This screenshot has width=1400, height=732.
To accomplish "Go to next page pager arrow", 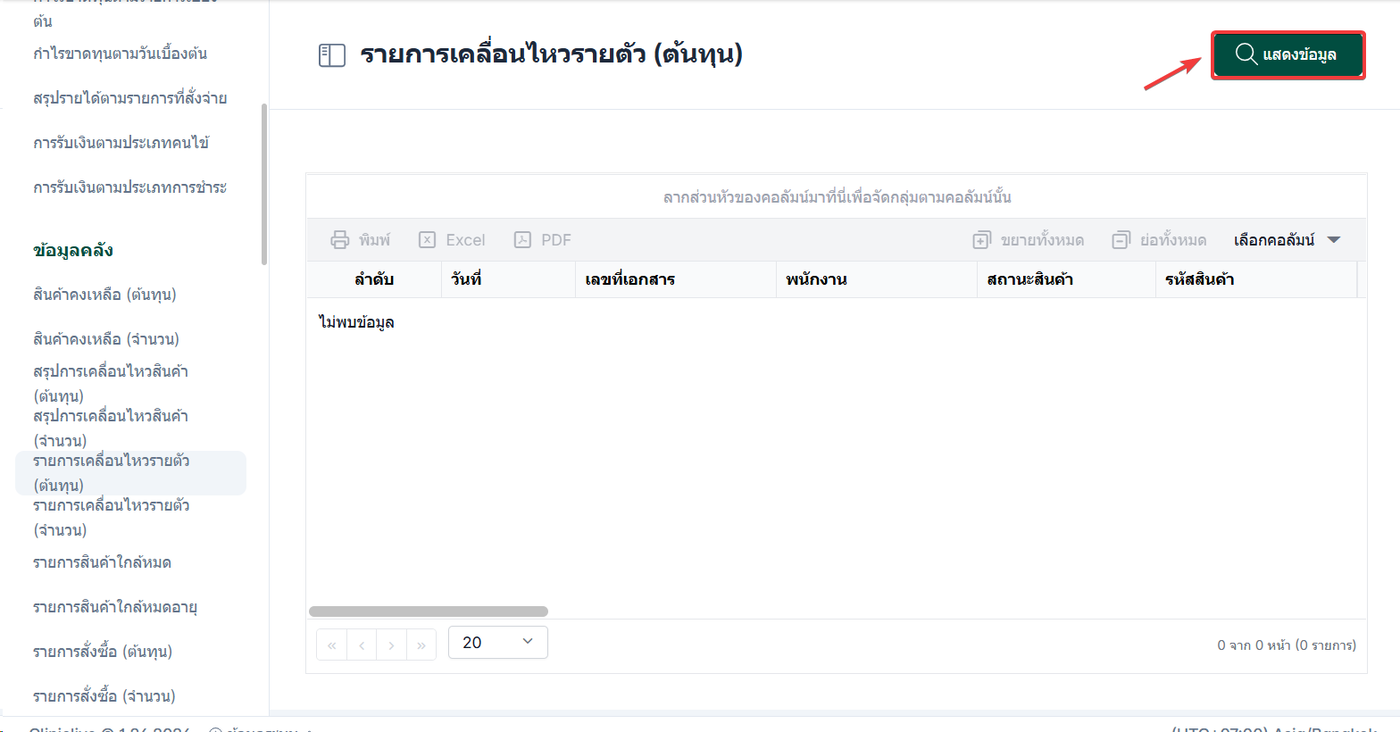I will pyautogui.click(x=392, y=645).
